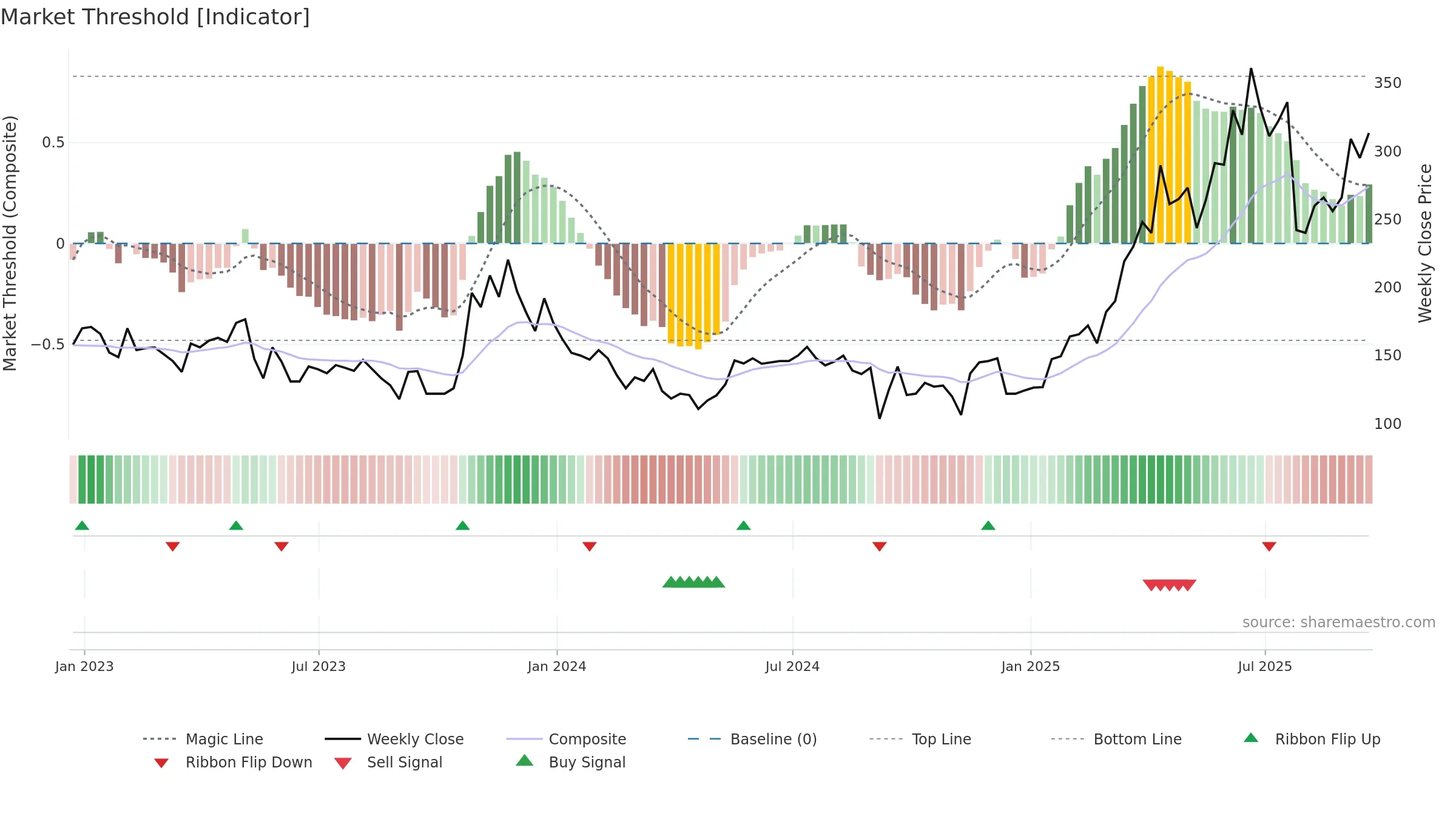The image size is (1456, 819).
Task: Click the tallest yellow bar in spring 2025
Action: [x=1160, y=155]
